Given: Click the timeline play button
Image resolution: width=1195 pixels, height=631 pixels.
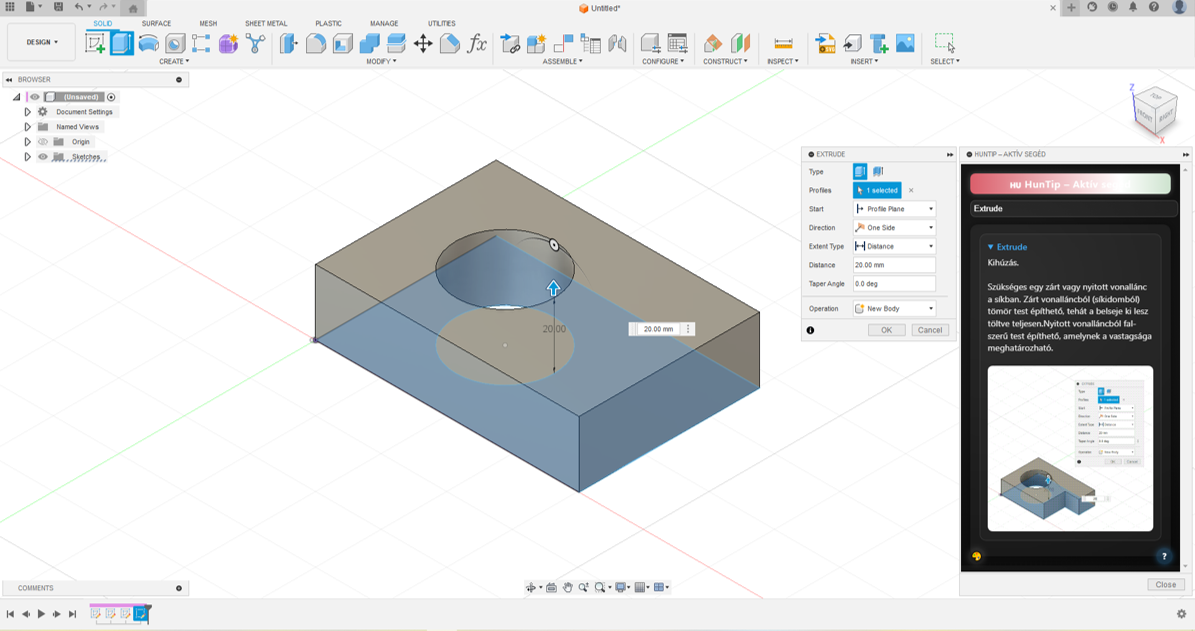Looking at the screenshot, I should [x=41, y=614].
